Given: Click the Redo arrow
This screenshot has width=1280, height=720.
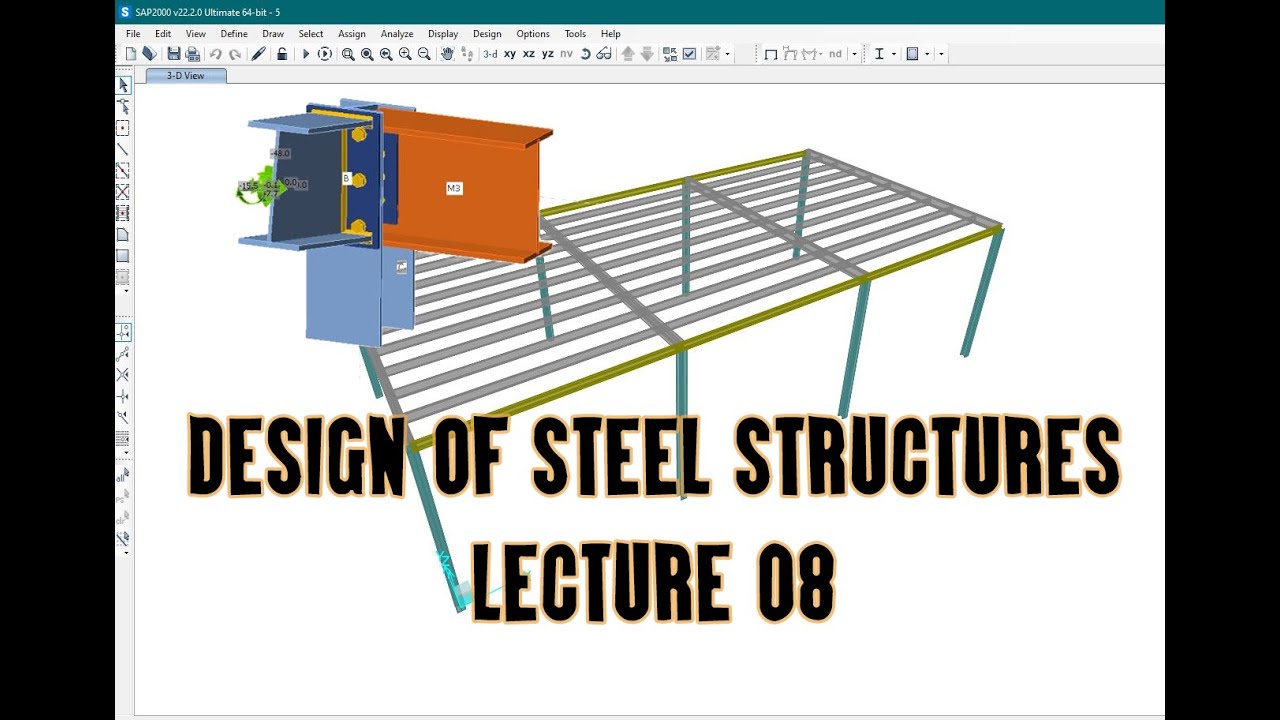Looking at the screenshot, I should tap(234, 54).
